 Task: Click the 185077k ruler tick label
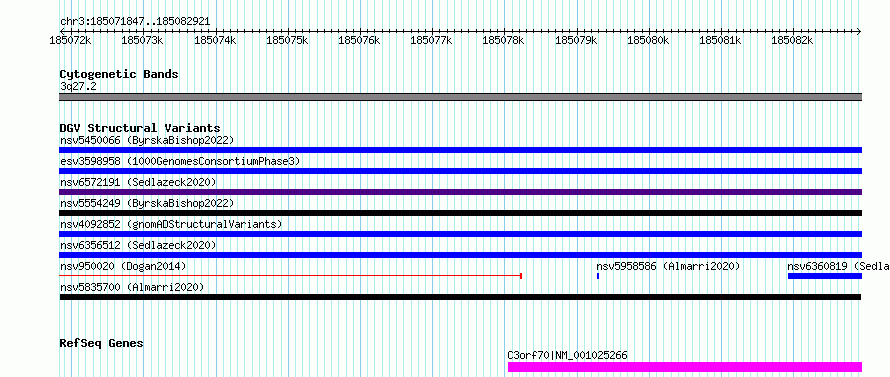(431, 40)
